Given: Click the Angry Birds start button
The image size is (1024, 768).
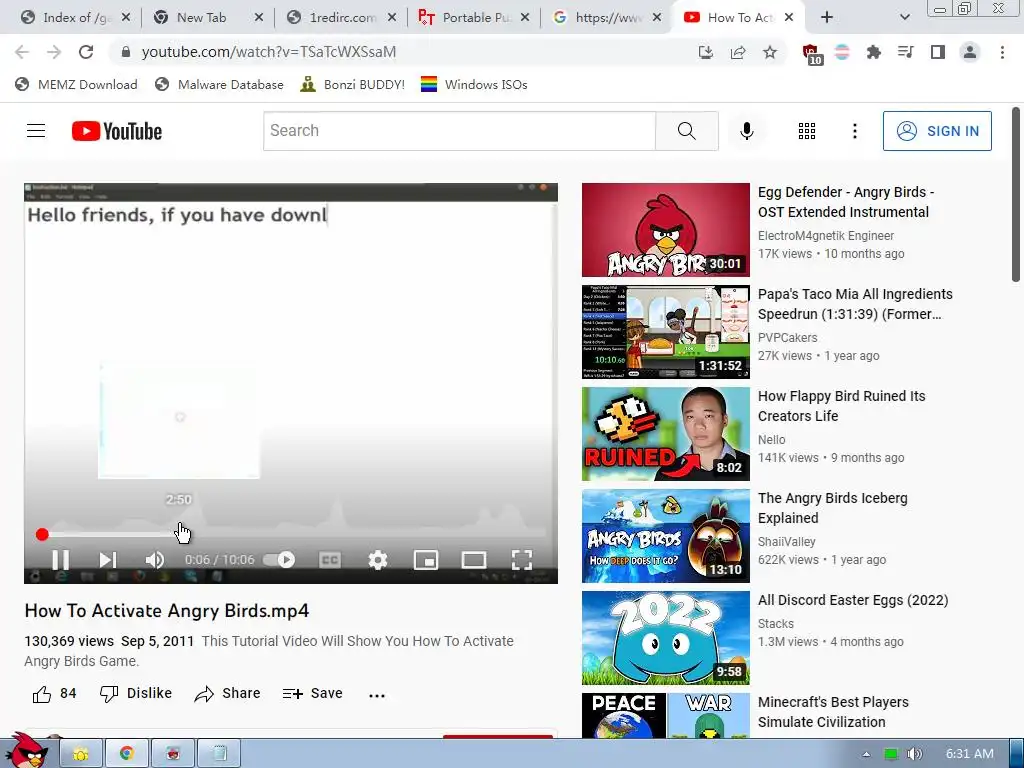Looking at the screenshot, I should [x=26, y=750].
